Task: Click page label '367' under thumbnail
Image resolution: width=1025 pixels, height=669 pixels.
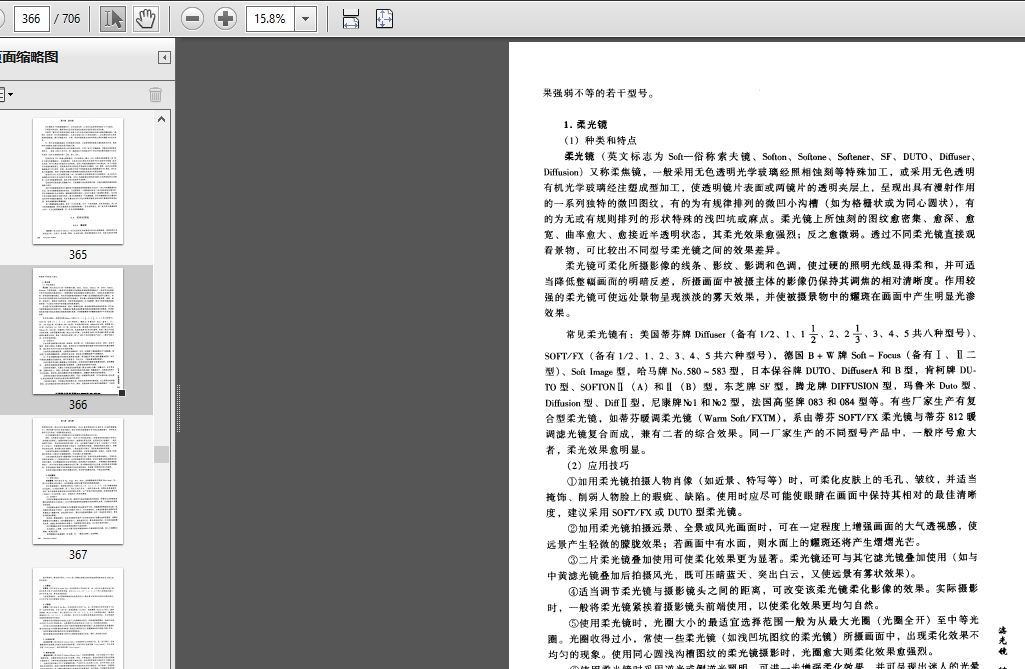Action: [x=78, y=555]
